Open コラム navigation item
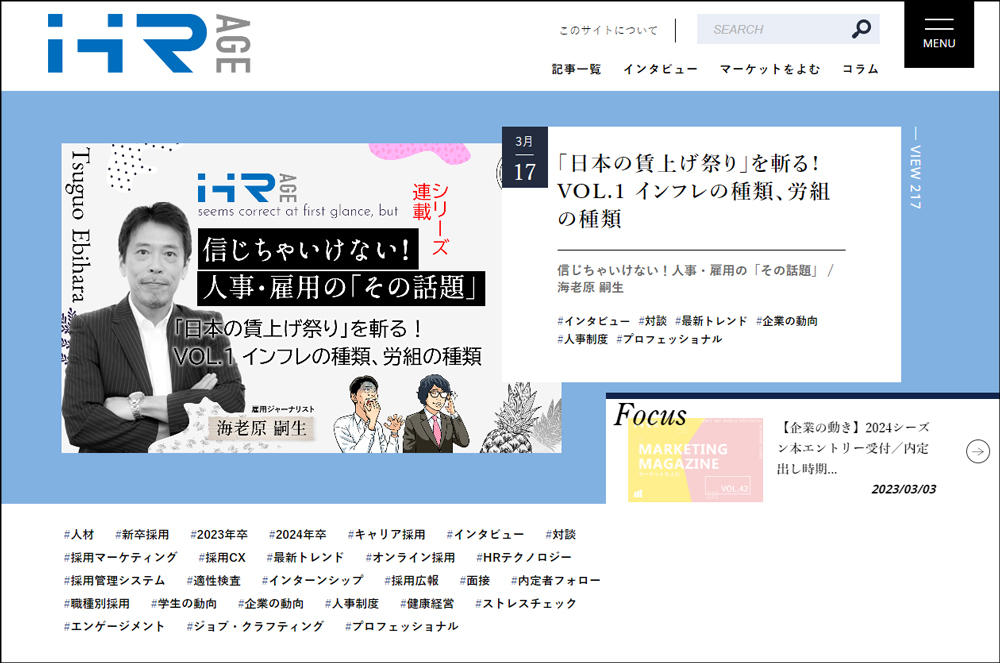 tap(860, 69)
